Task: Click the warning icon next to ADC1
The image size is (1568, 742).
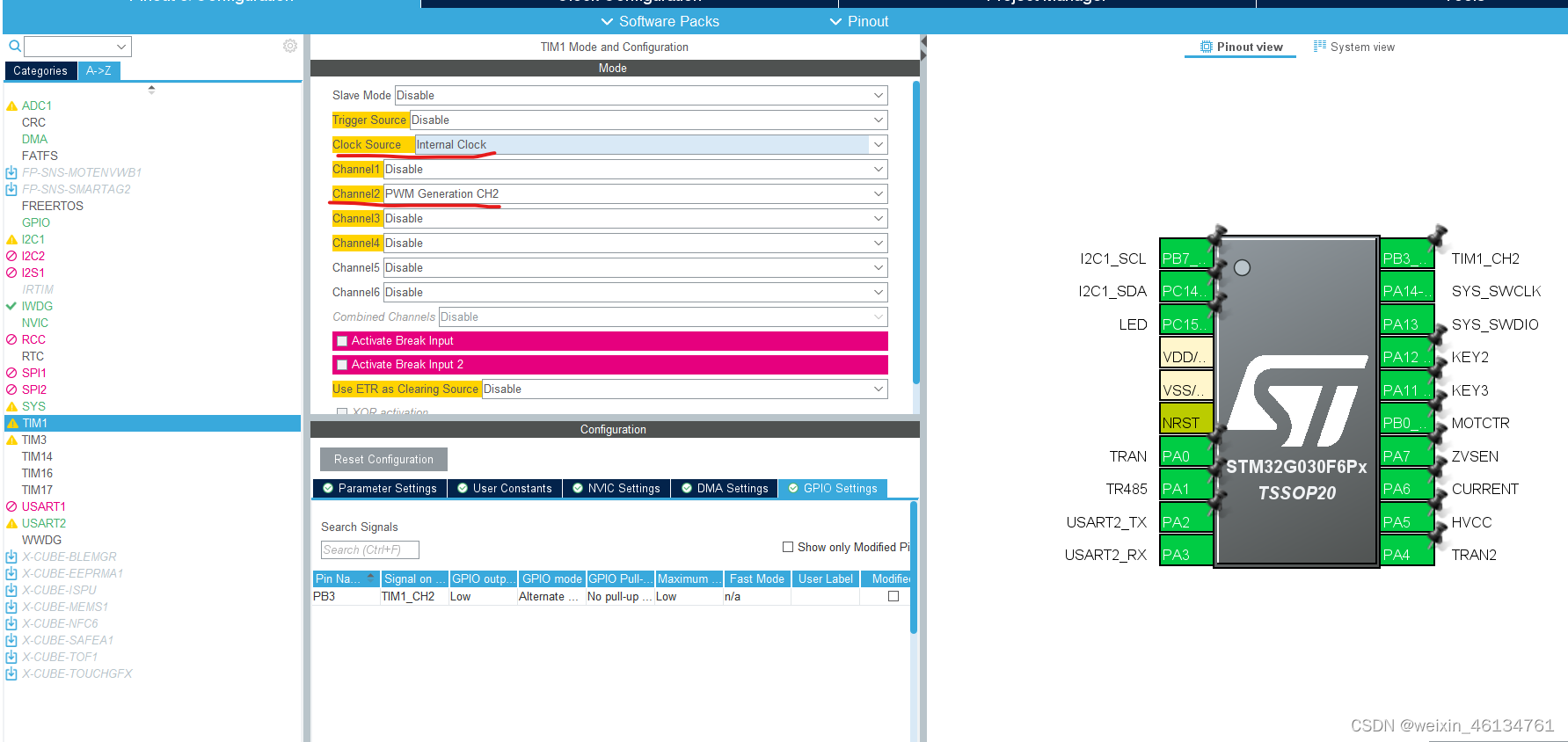Action: point(12,105)
